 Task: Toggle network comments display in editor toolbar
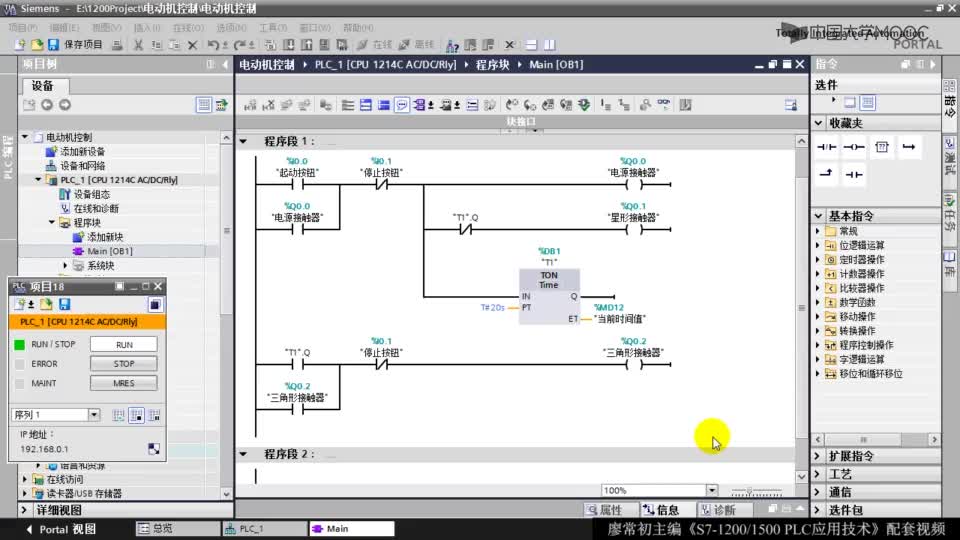[x=402, y=105]
